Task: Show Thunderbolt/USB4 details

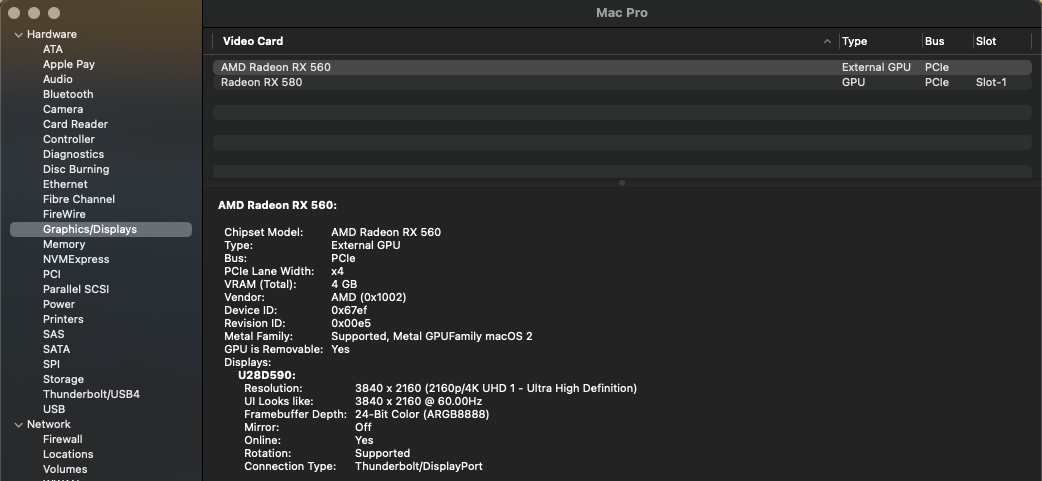Action: (x=91, y=394)
